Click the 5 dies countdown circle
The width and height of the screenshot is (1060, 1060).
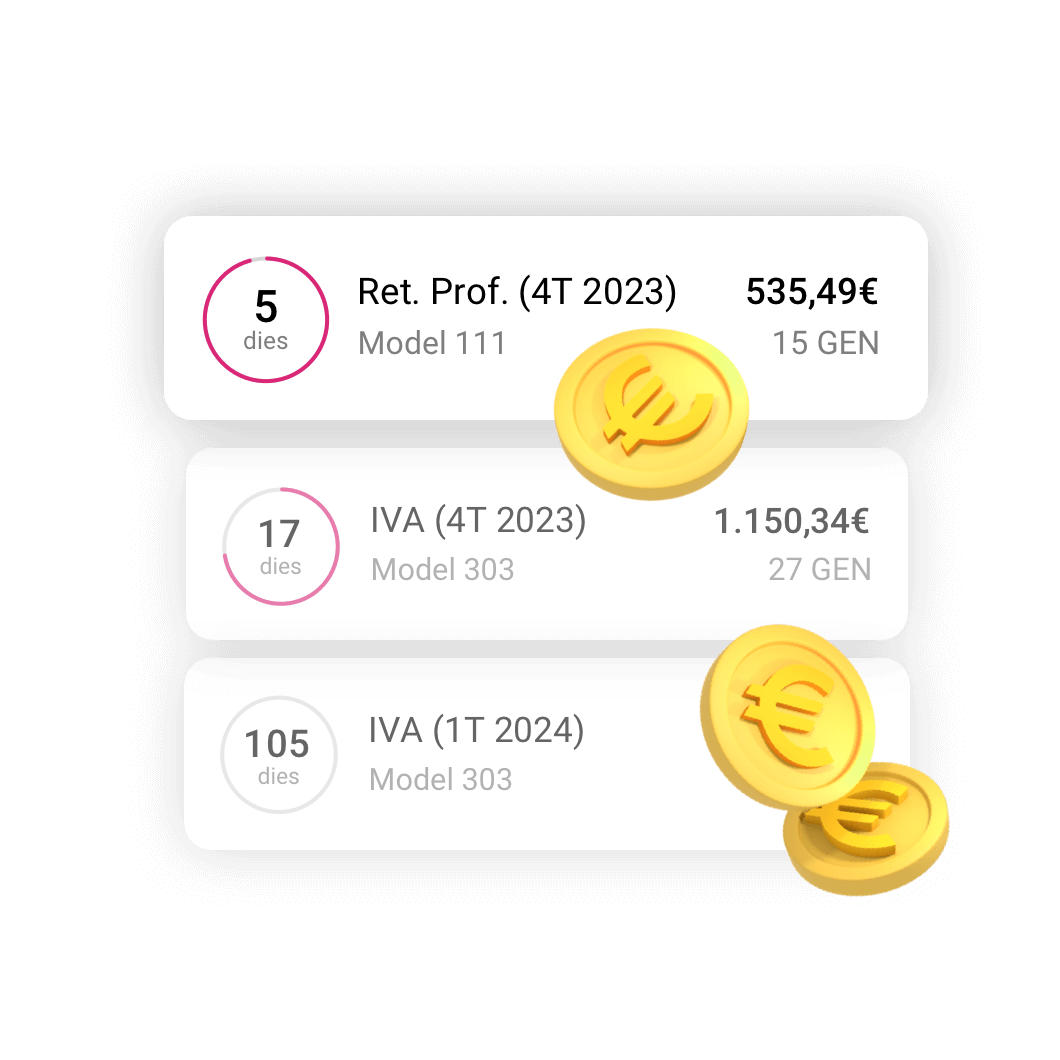(266, 320)
